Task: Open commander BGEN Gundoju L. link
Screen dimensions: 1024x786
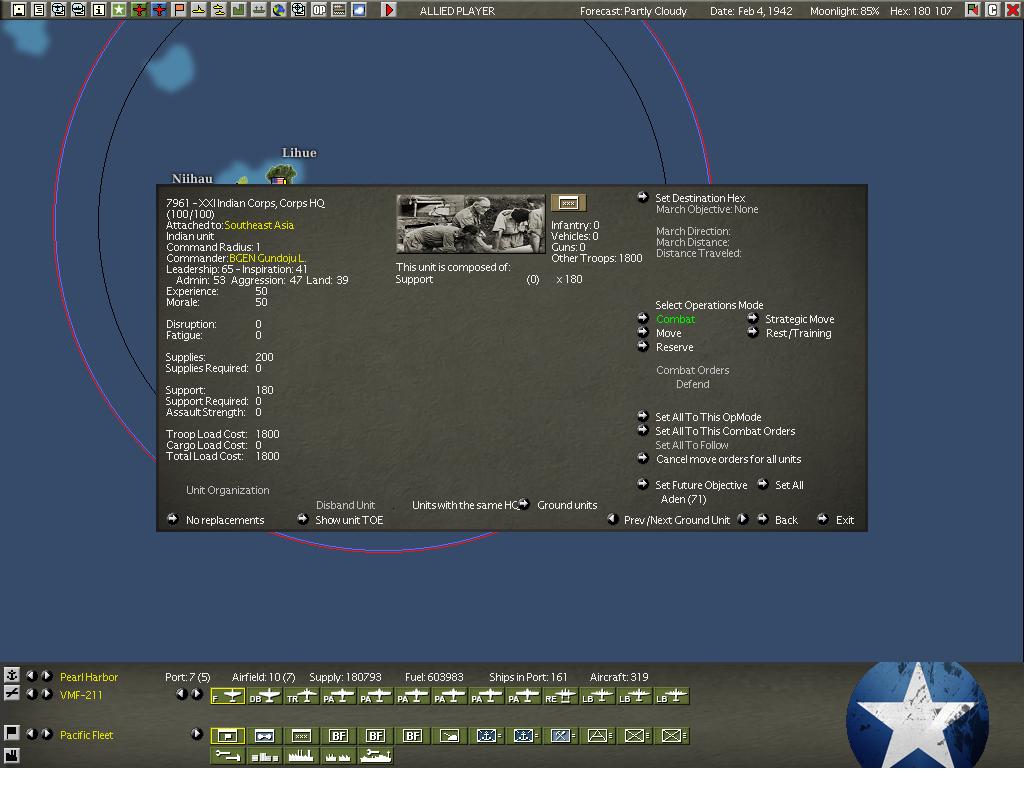Action: (267, 259)
